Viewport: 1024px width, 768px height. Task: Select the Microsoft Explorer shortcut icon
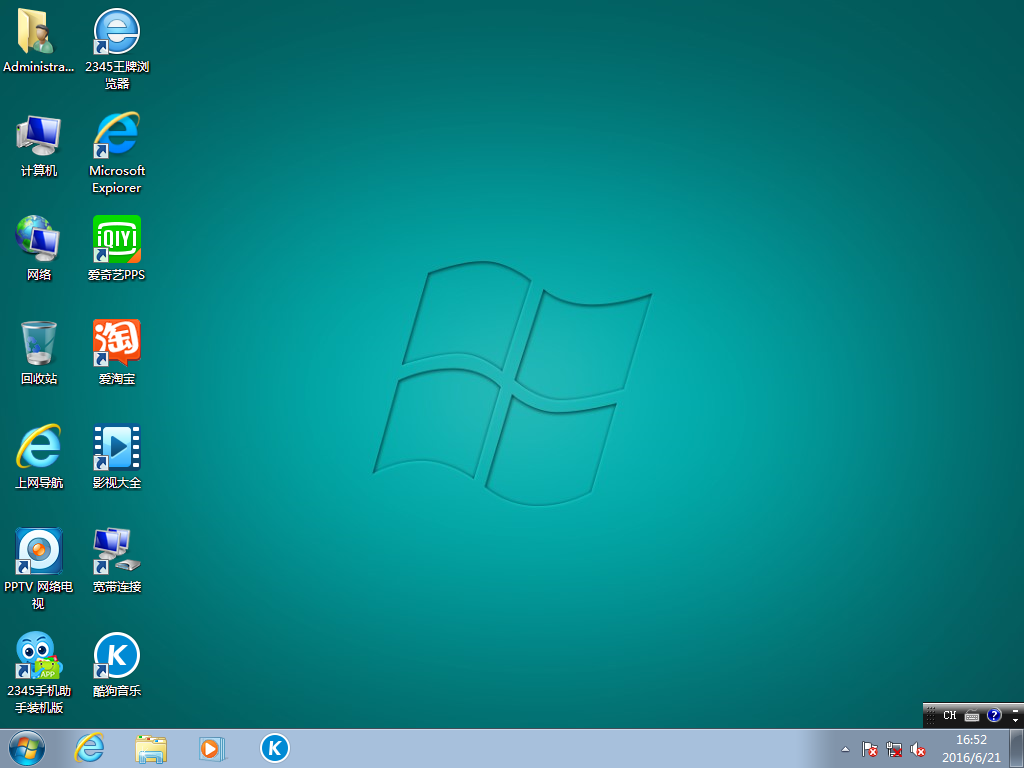[x=117, y=153]
